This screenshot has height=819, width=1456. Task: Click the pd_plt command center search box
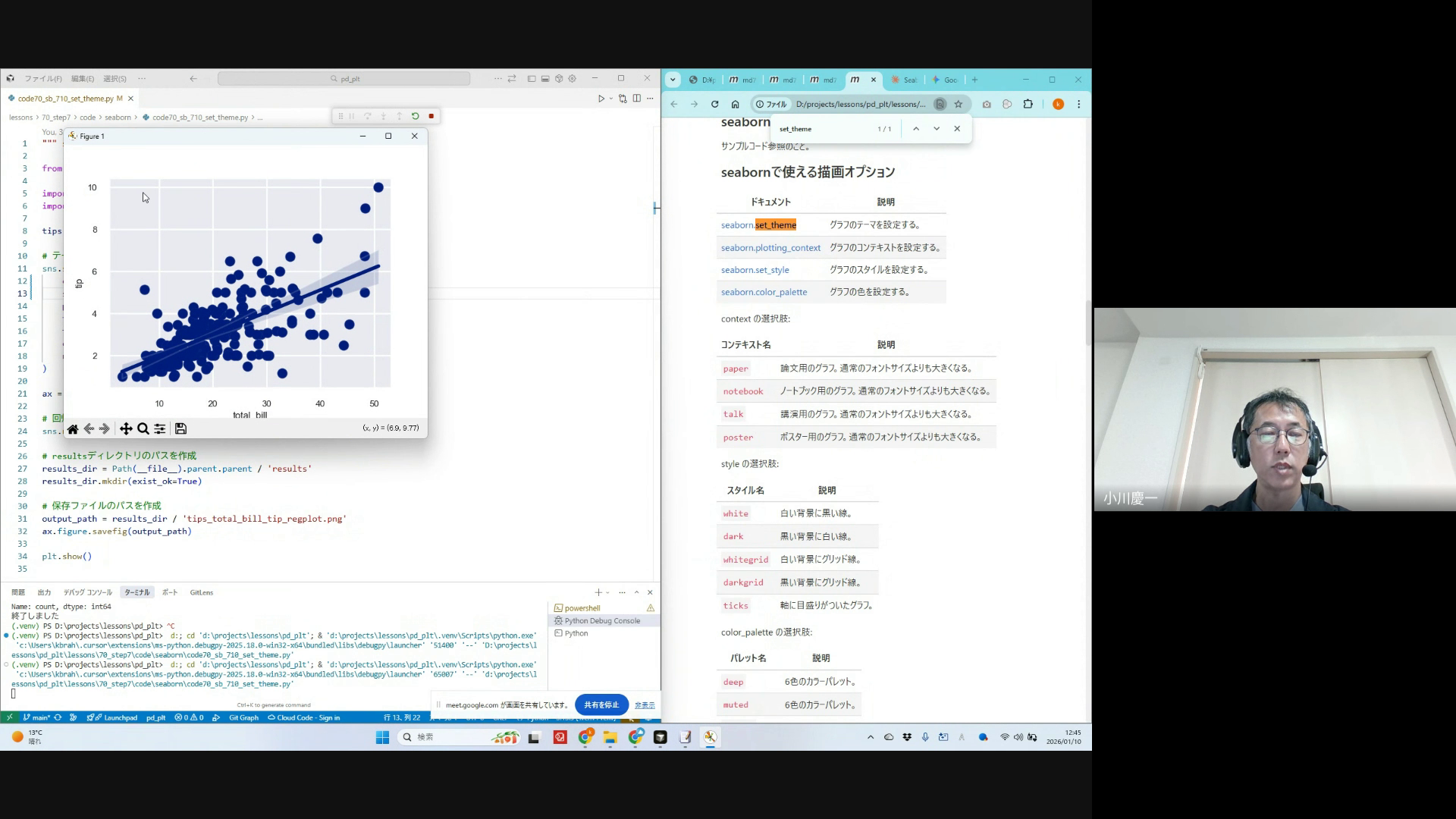[344, 79]
